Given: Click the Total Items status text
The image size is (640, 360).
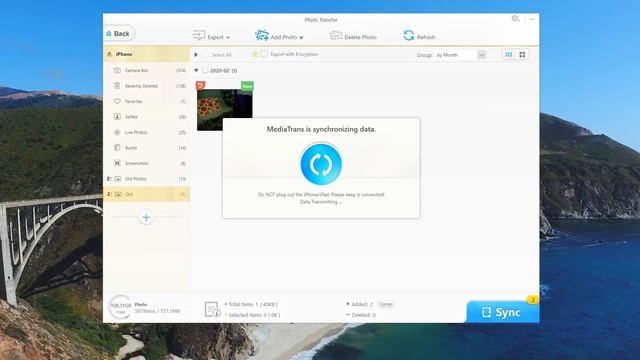Looking at the screenshot, I should [253, 304].
